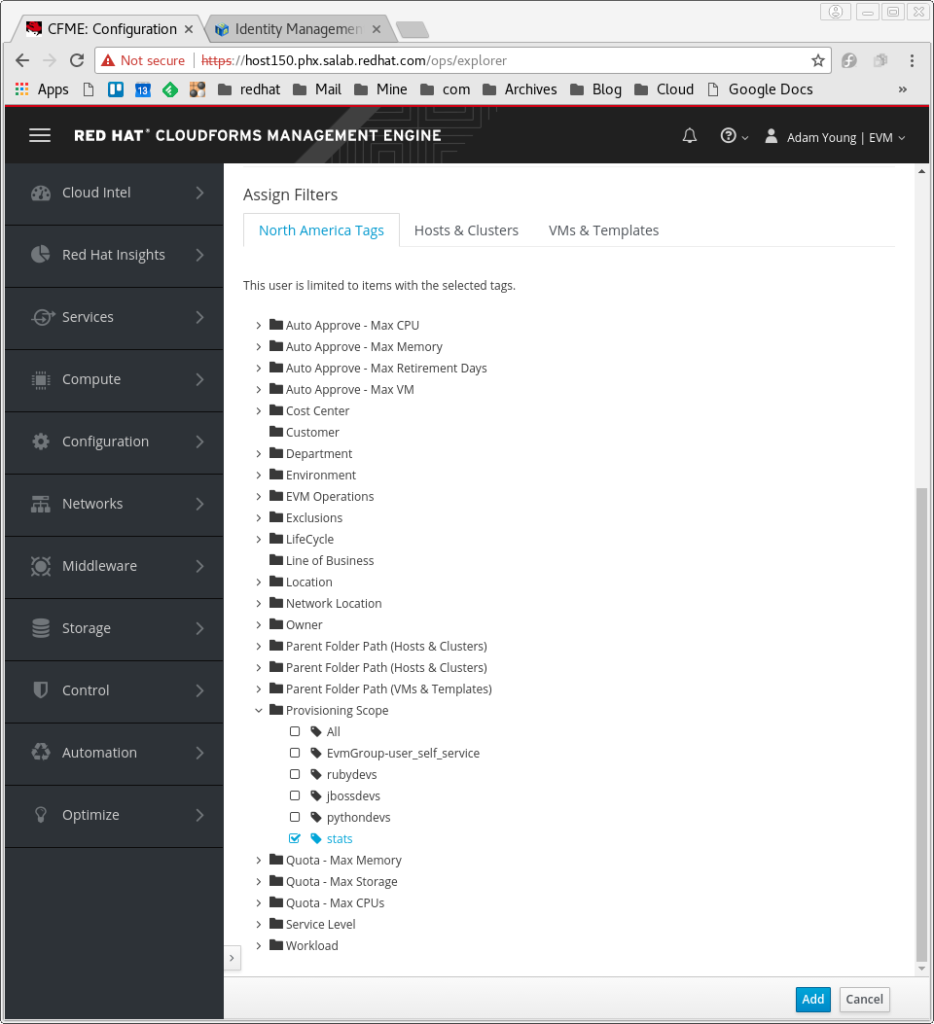Uncheck the stats checkbox
The width and height of the screenshot is (934, 1024).
tap(295, 839)
